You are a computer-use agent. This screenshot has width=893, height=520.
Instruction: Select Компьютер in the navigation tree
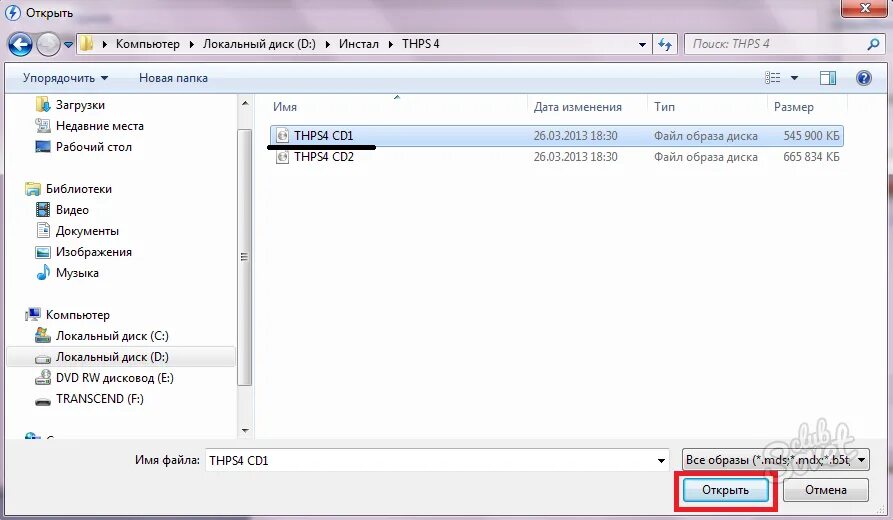tap(77, 315)
